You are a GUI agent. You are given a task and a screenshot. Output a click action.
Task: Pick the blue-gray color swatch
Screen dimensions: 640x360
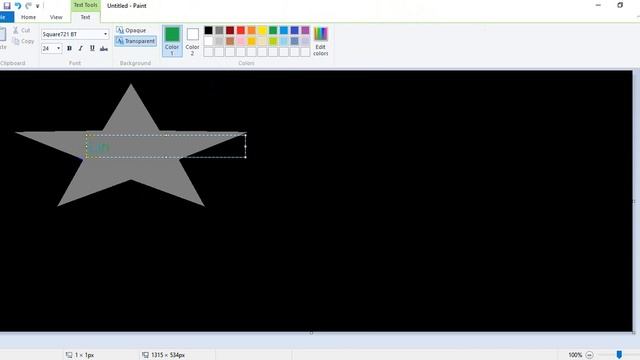(x=295, y=41)
